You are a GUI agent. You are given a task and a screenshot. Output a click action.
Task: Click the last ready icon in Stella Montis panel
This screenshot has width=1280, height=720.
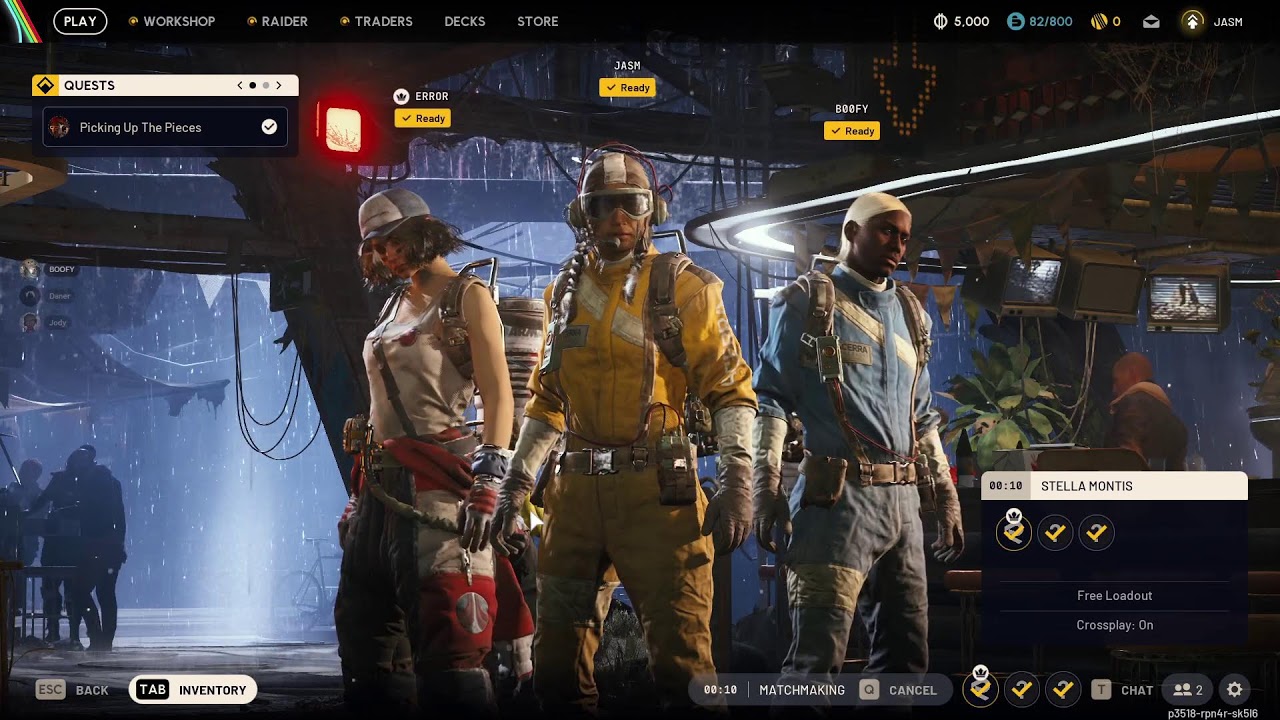tap(1096, 533)
